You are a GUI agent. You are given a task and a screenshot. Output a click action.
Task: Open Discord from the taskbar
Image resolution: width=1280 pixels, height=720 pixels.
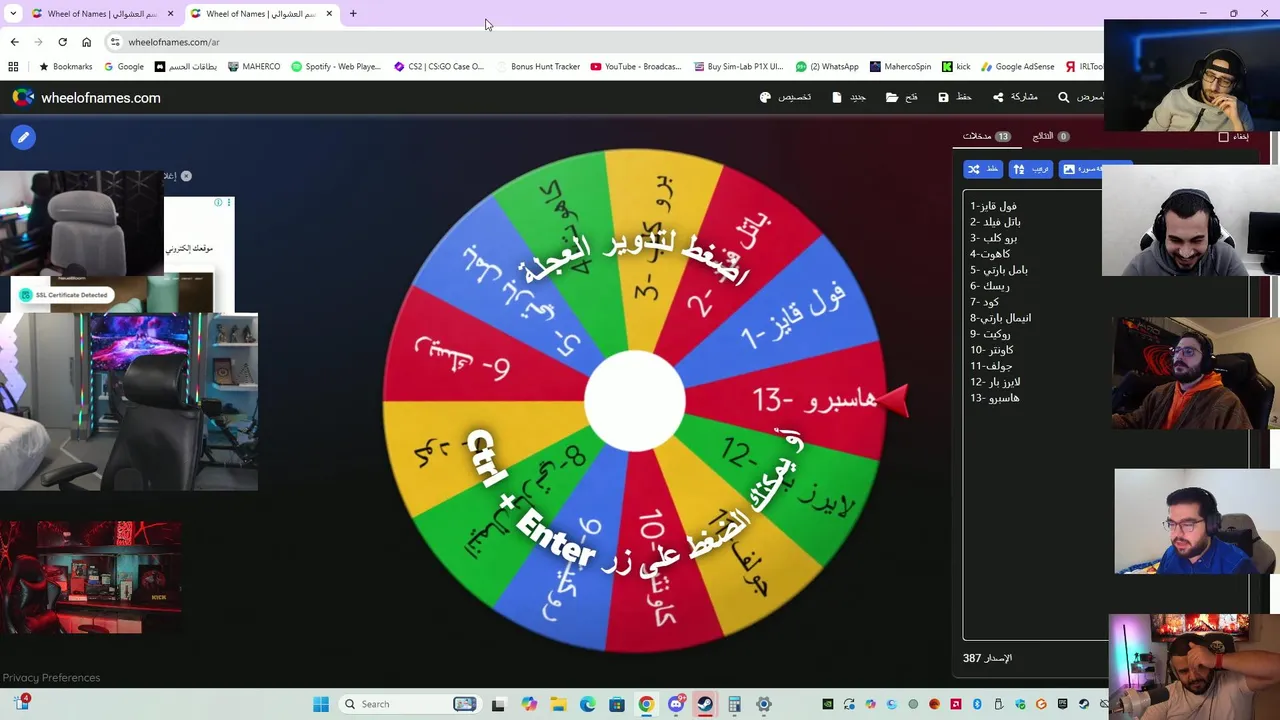coord(677,704)
